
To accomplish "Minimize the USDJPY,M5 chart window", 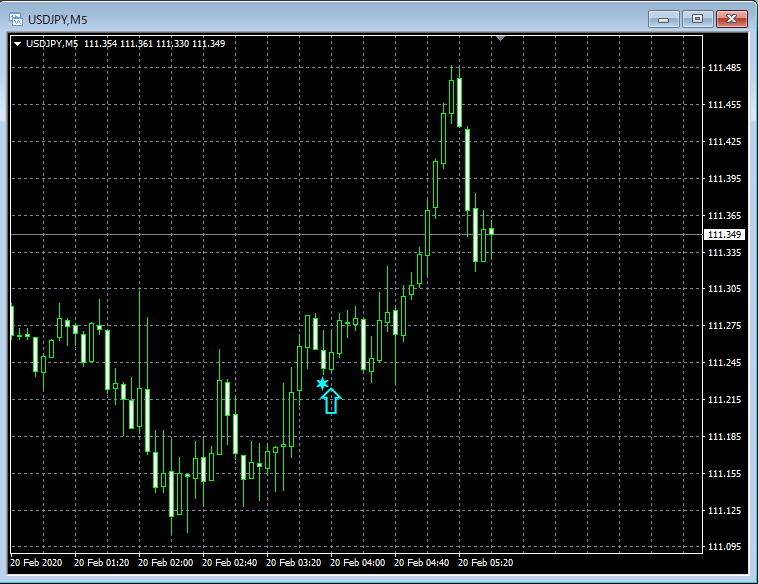I will 664,19.
